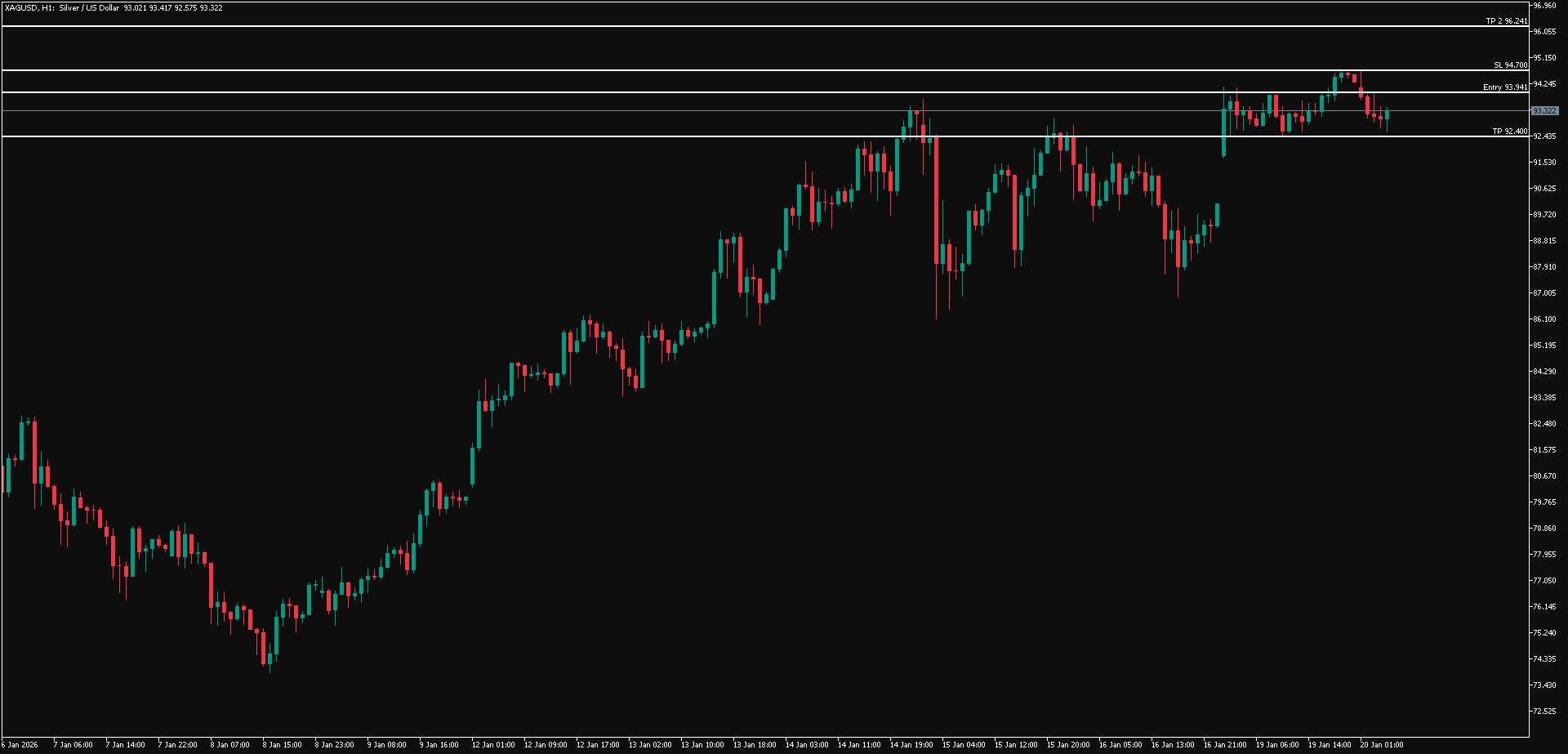1568x754 pixels.
Task: Click the 14 Jan 19:00 time label
Action: coord(911,745)
